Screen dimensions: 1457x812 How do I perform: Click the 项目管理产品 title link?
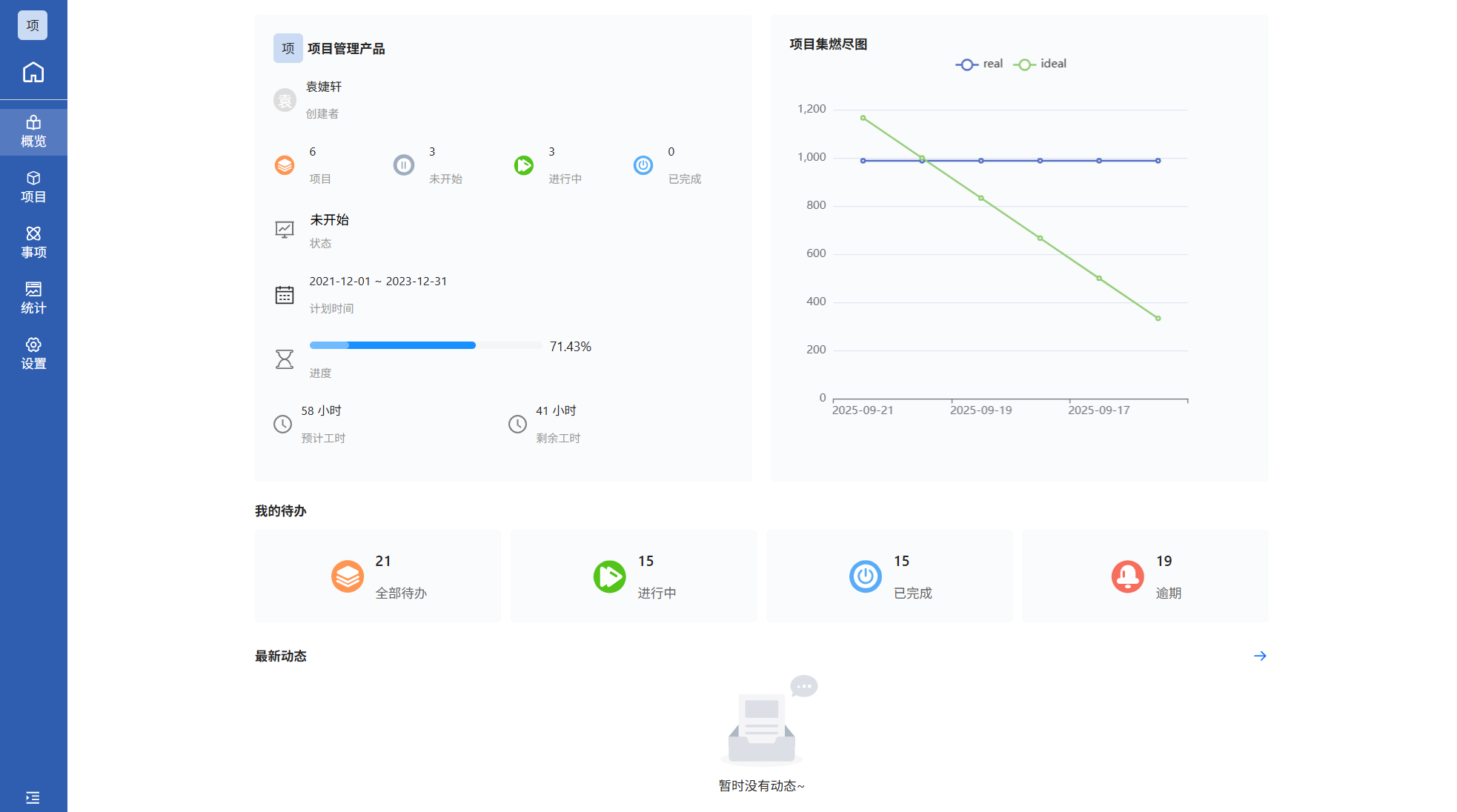pos(346,49)
